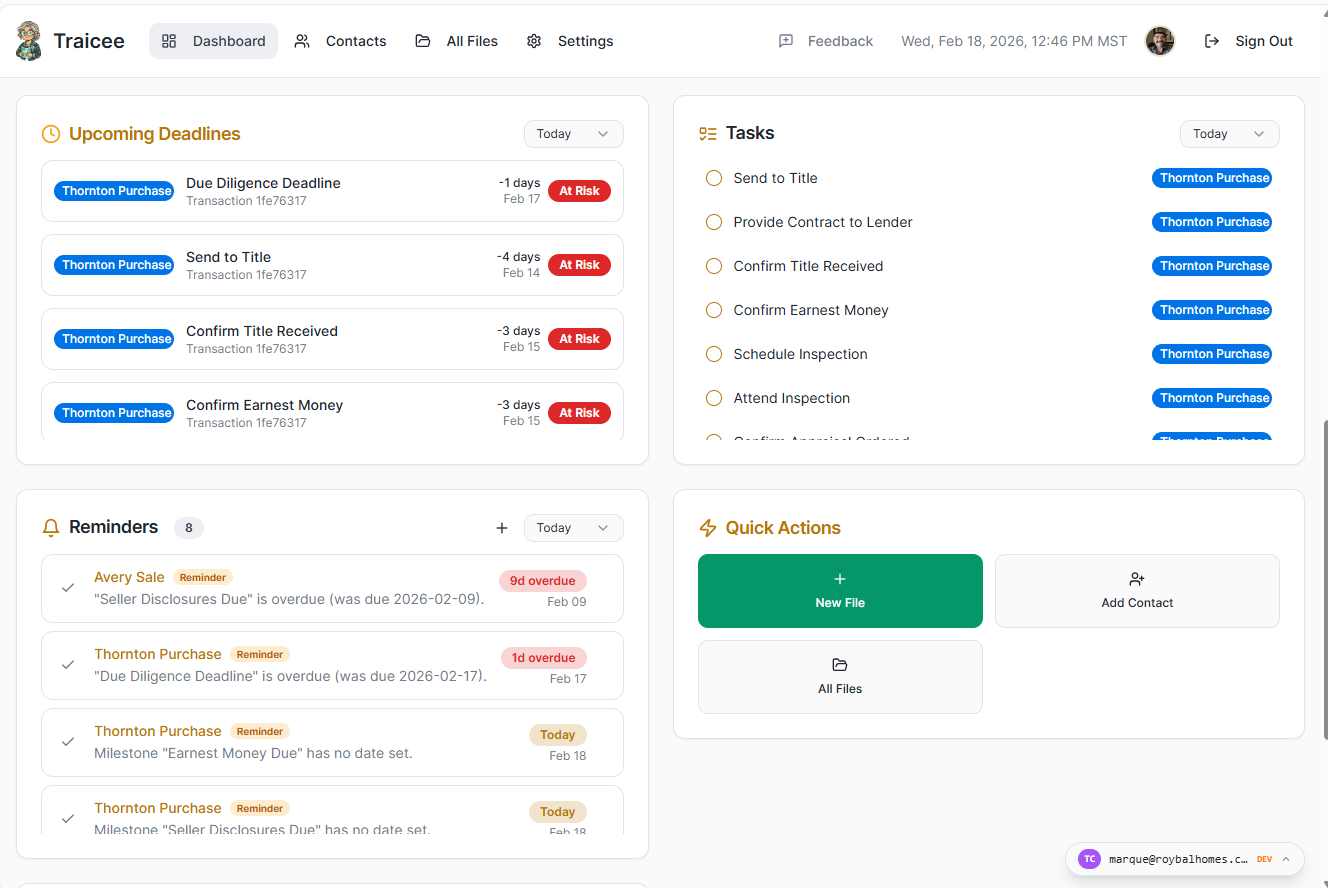Image resolution: width=1328 pixels, height=888 pixels.
Task: Open the Contacts page
Action: coord(340,41)
